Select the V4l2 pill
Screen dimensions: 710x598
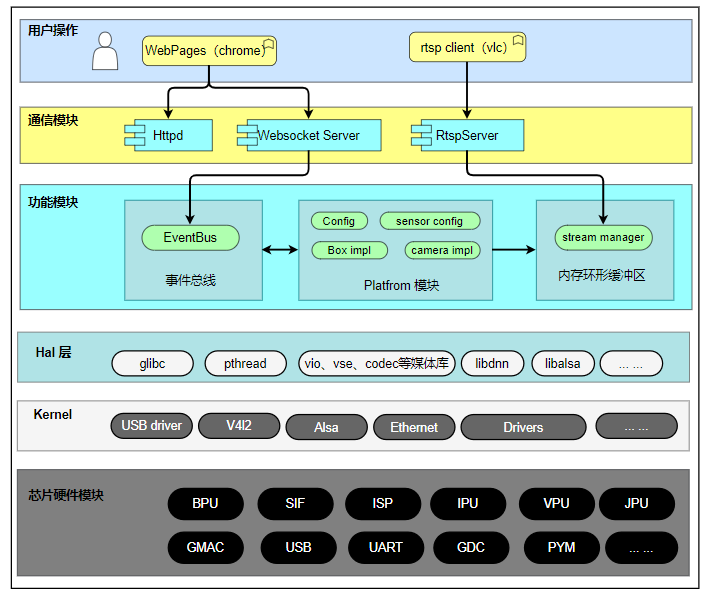(239, 426)
